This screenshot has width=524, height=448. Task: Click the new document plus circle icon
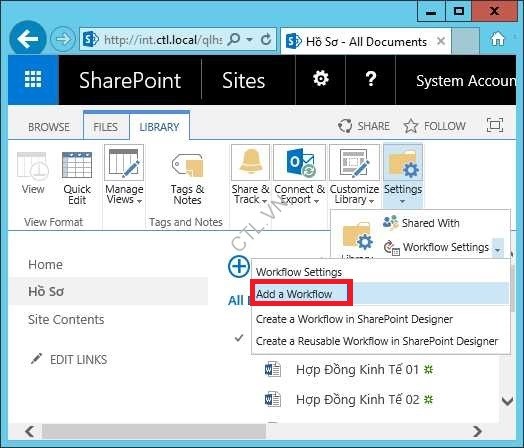[x=239, y=267]
